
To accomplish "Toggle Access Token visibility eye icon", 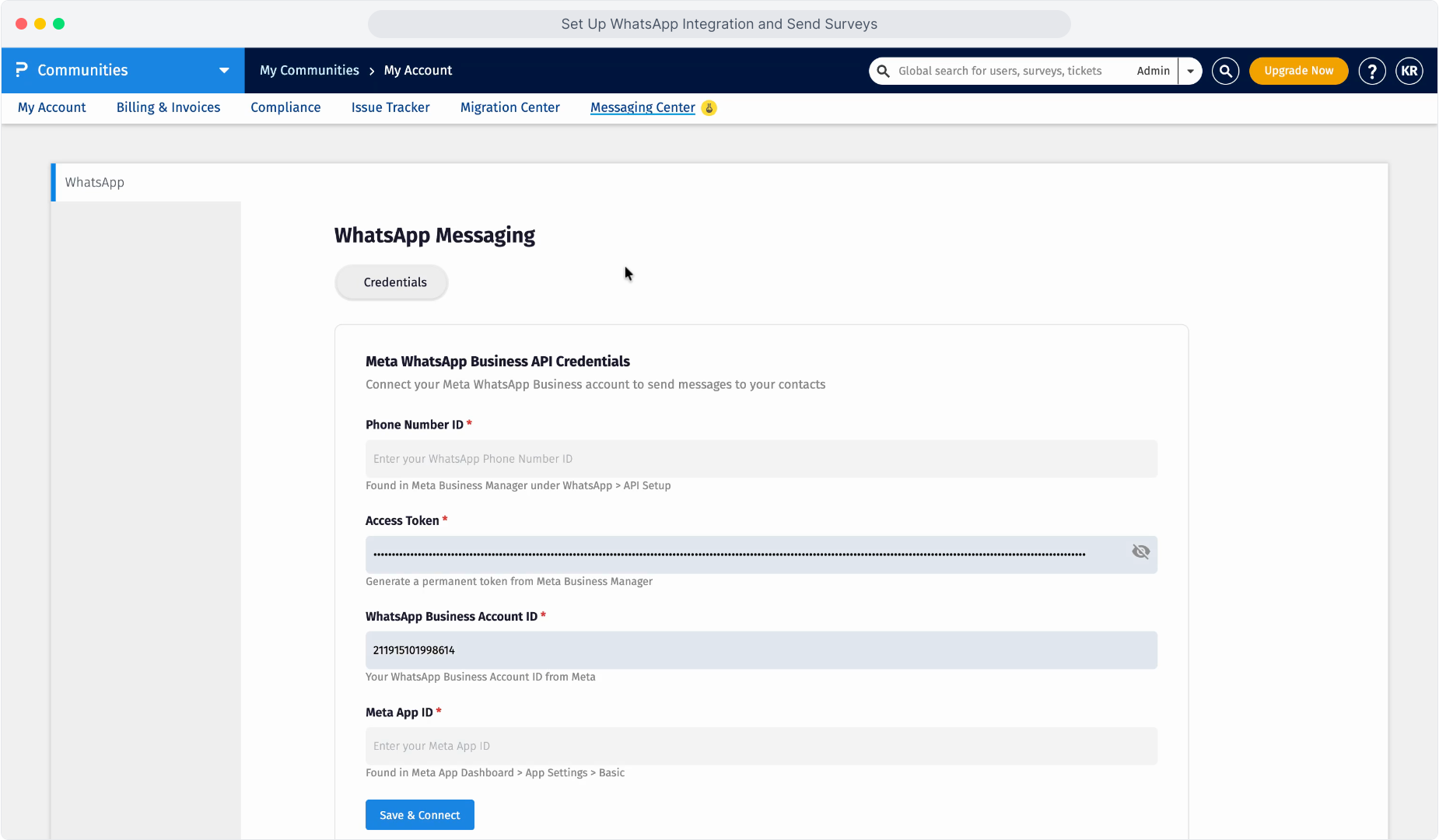I will point(1140,552).
